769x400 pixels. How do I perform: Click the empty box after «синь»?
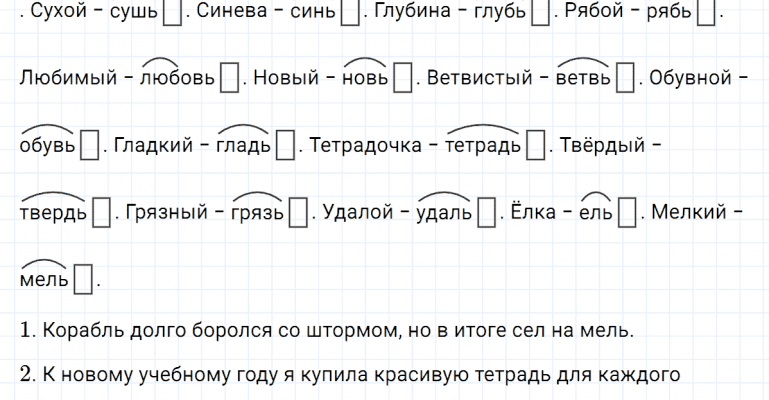point(350,15)
